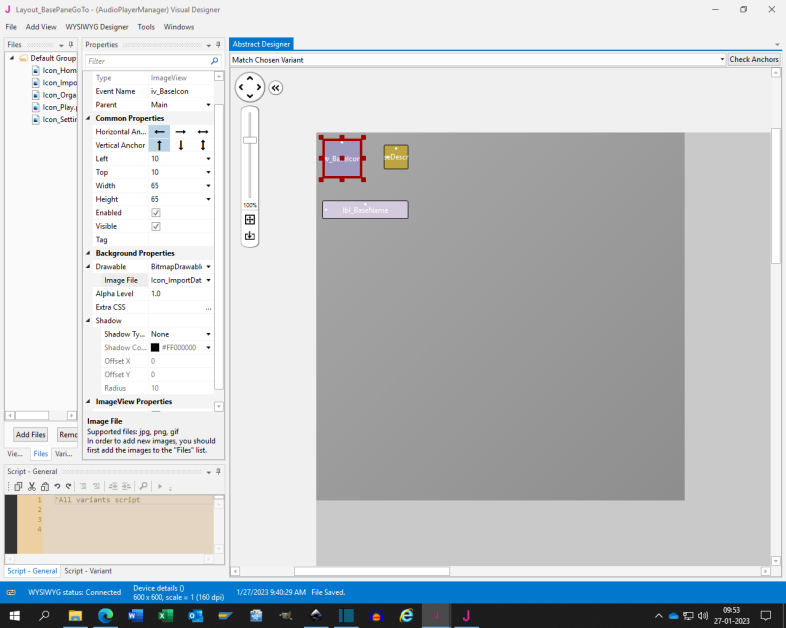Collapse the Common Properties section
The image size is (786, 628).
pyautogui.click(x=88, y=118)
